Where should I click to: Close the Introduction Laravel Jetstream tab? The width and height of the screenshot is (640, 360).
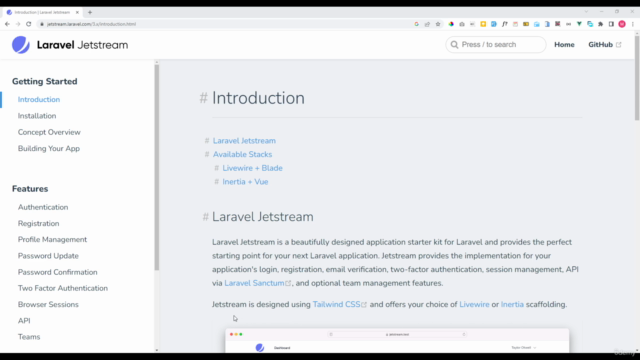pyautogui.click(x=77, y=12)
